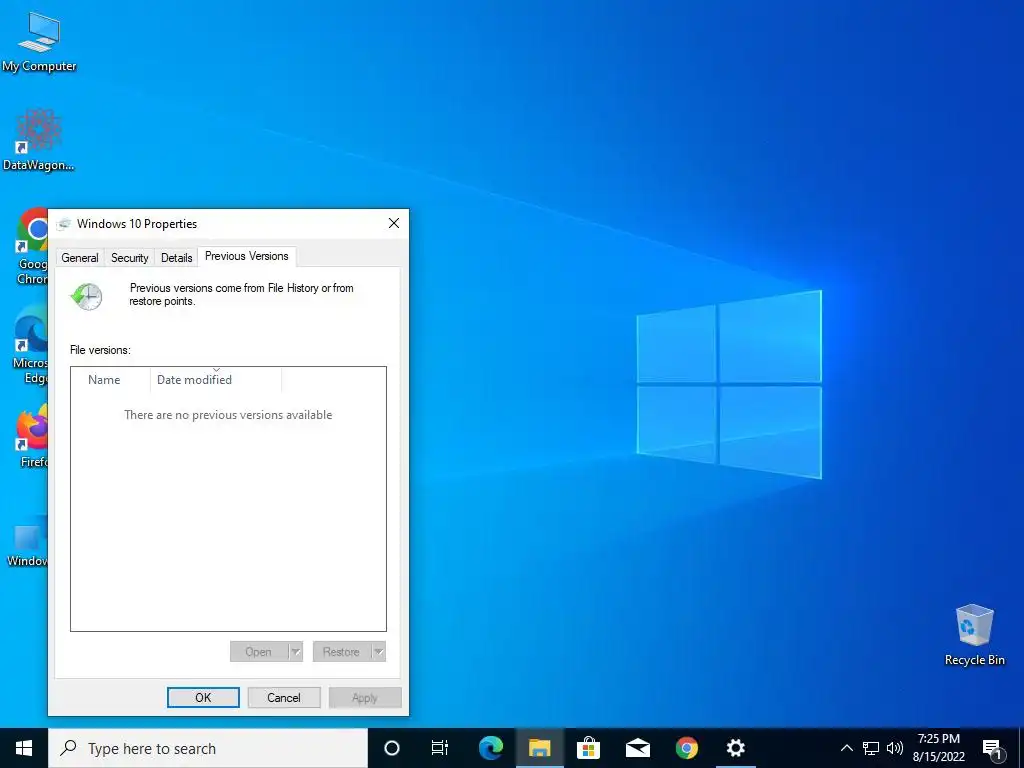This screenshot has height=768, width=1024.
Task: Open File Explorer from the taskbar
Action: [x=539, y=748]
